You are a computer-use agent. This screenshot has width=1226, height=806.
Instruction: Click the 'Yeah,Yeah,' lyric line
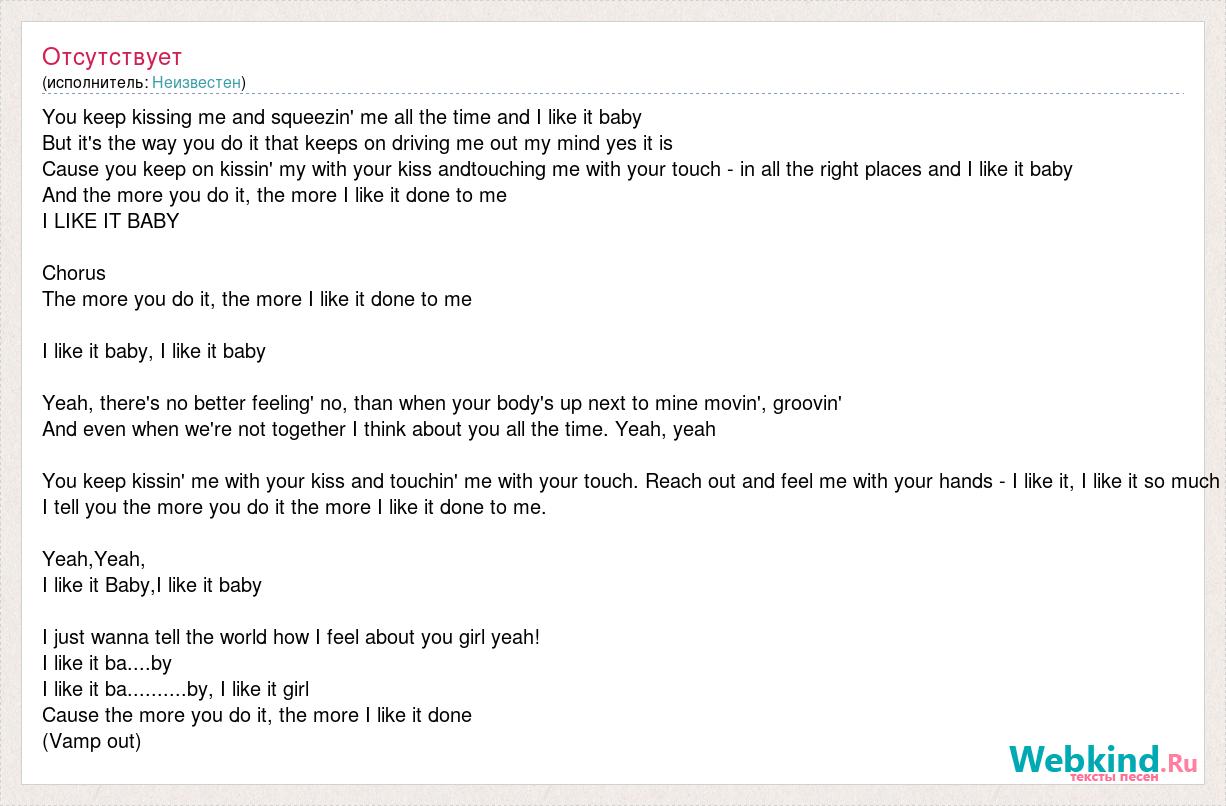coord(94,559)
